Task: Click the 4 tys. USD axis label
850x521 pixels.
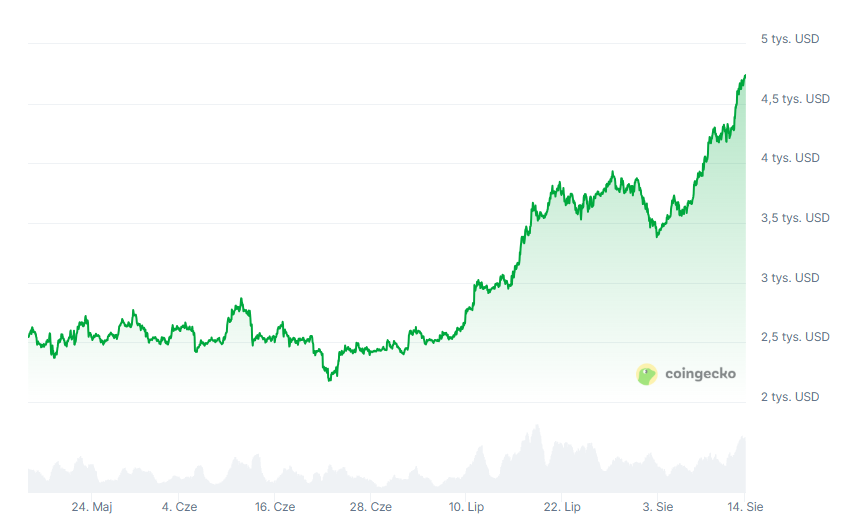Action: pyautogui.click(x=790, y=158)
